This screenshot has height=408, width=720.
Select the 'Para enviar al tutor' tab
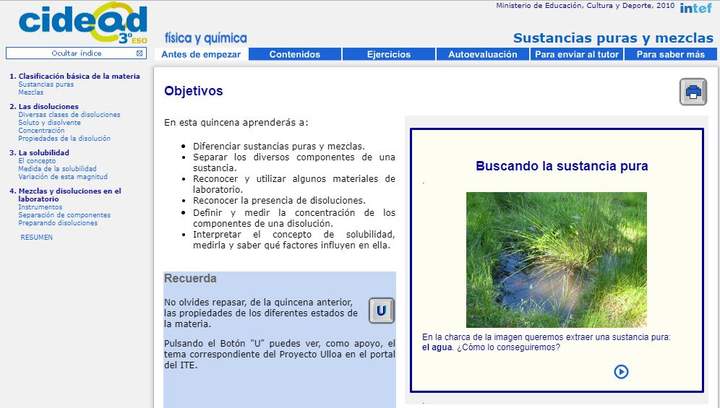pos(577,54)
